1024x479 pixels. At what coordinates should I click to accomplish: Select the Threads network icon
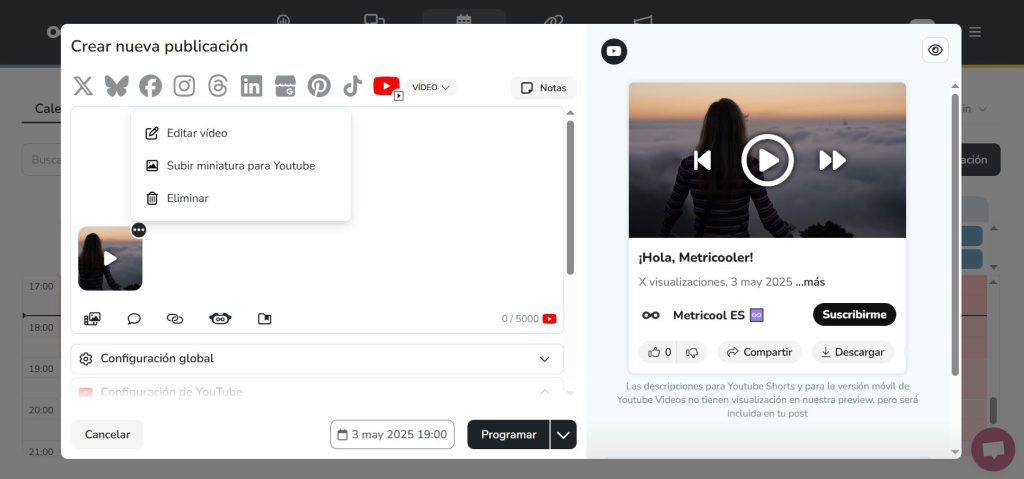217,86
